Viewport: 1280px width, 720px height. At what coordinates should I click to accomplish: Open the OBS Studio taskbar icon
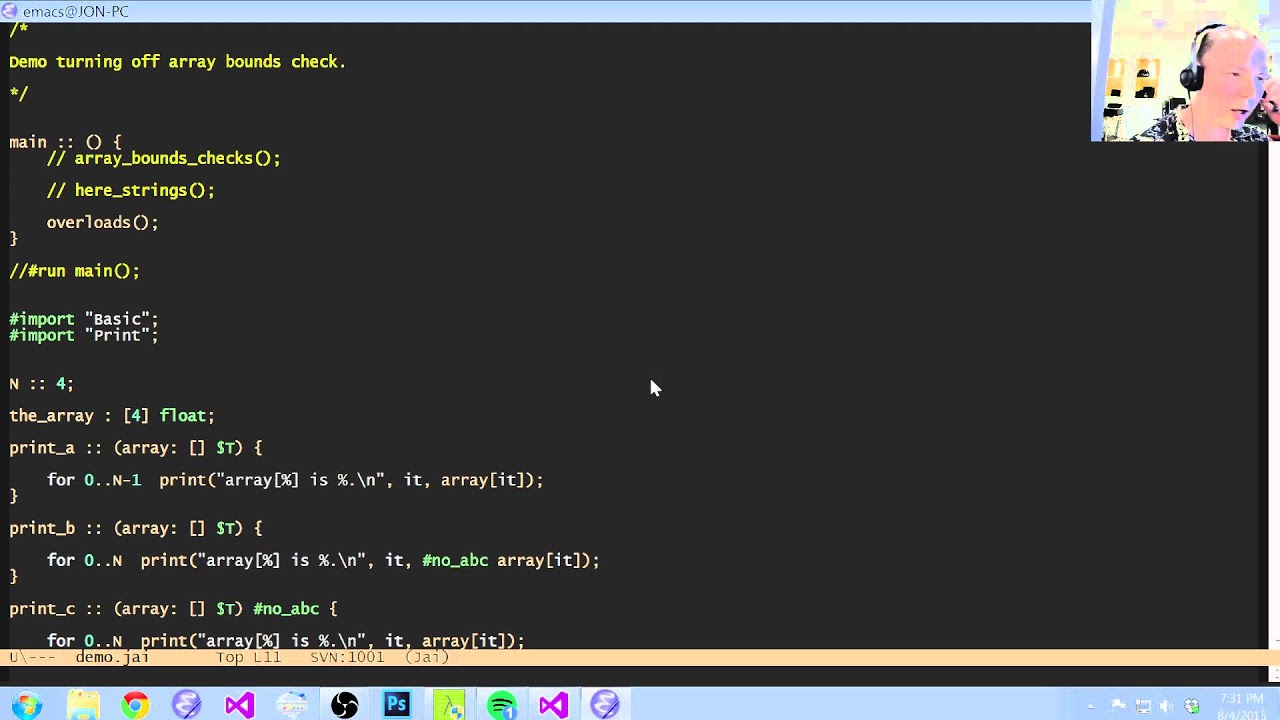pos(344,705)
